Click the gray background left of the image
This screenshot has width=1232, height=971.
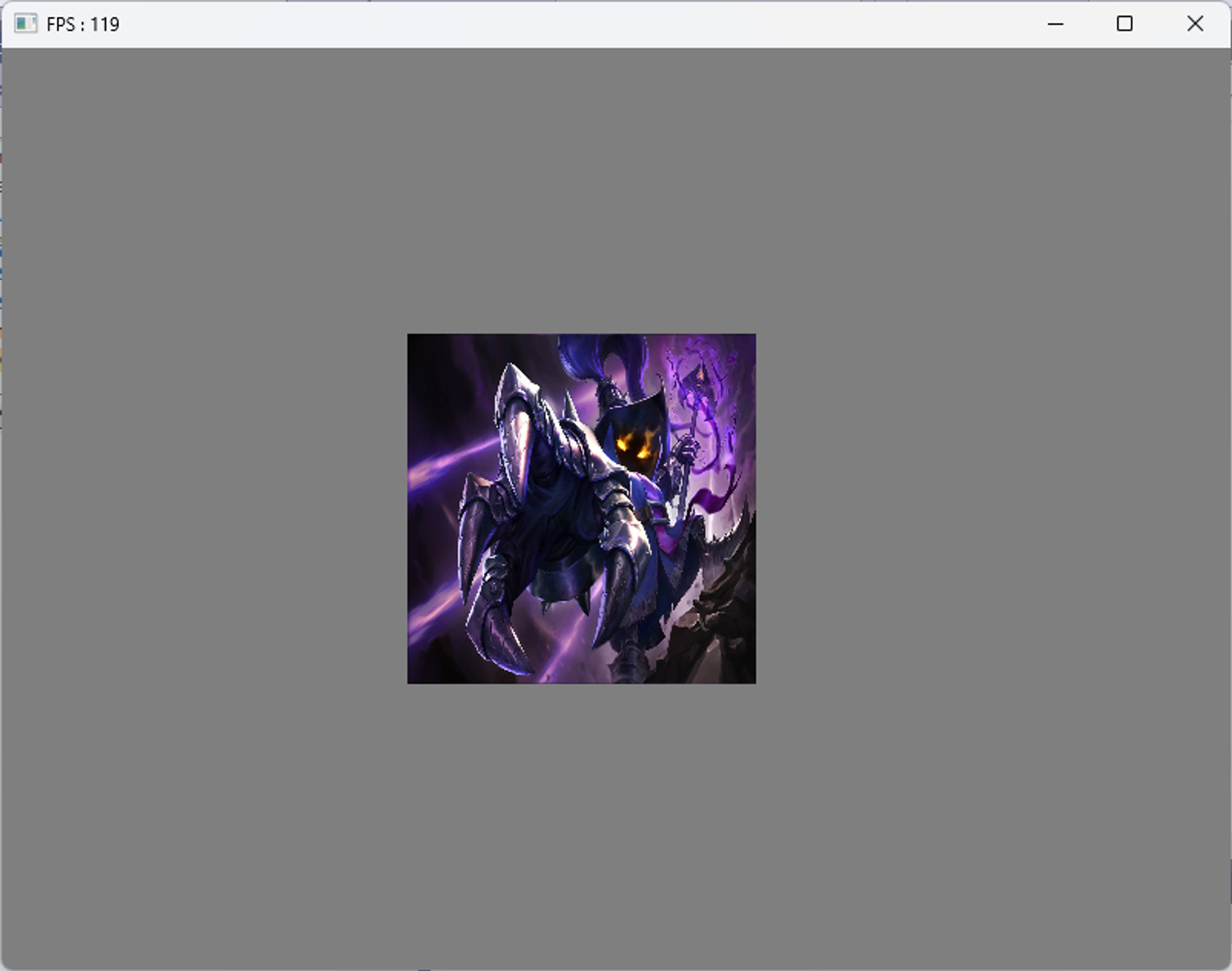203,508
